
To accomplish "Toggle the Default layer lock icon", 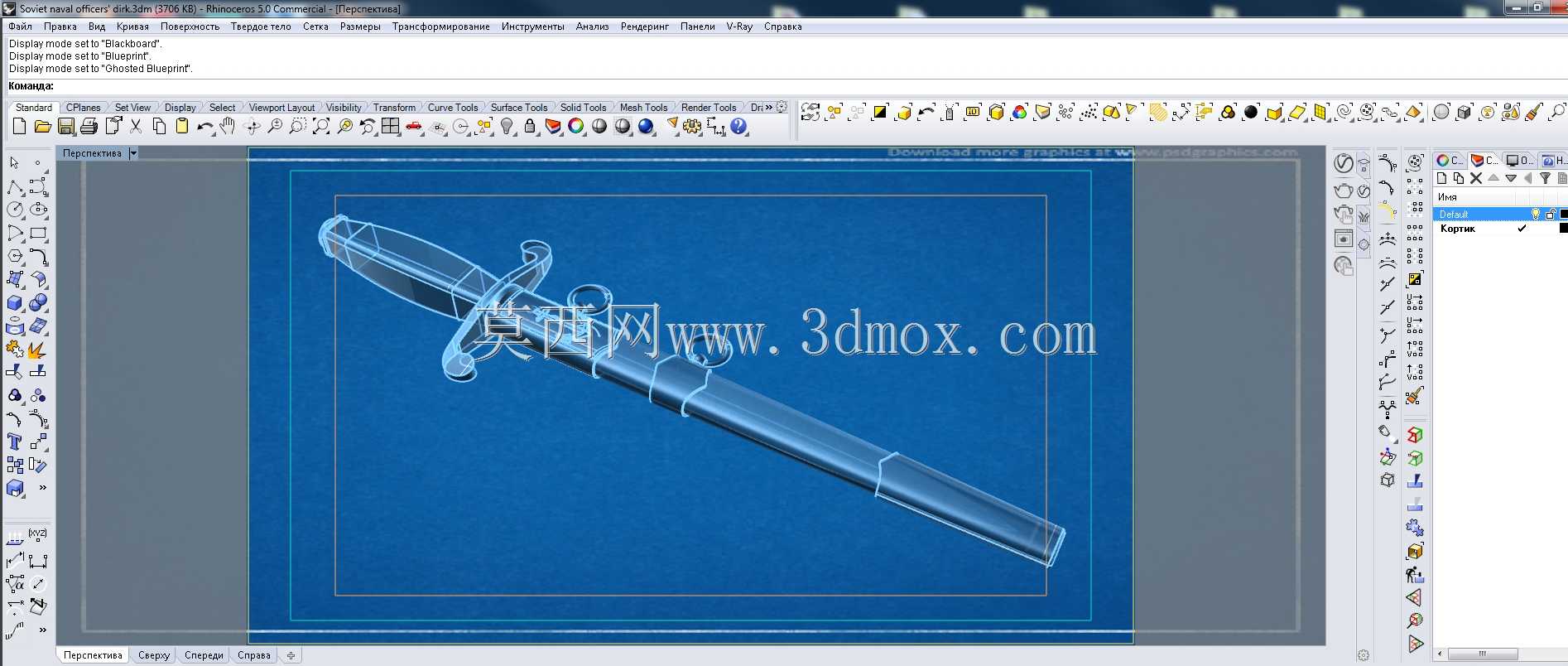I will tap(1551, 214).
